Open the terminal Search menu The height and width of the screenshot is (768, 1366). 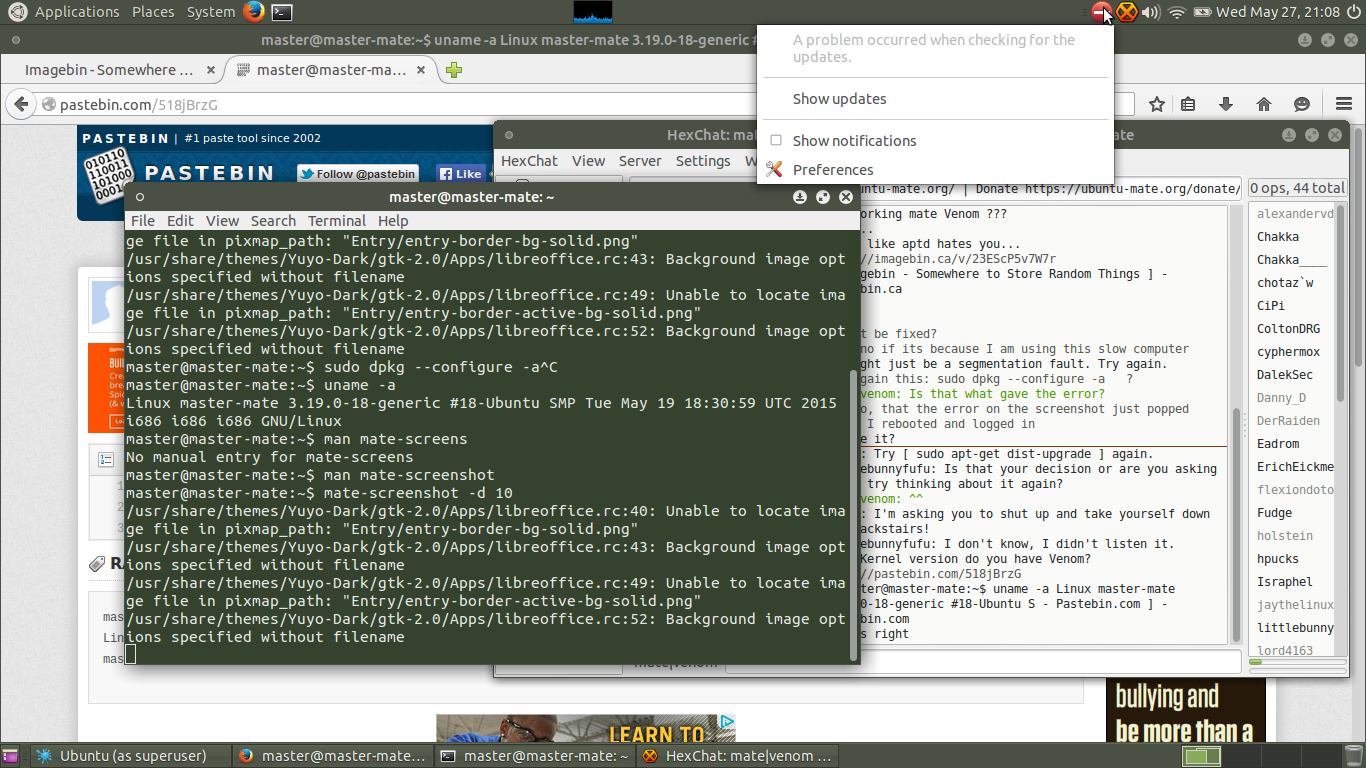point(273,221)
